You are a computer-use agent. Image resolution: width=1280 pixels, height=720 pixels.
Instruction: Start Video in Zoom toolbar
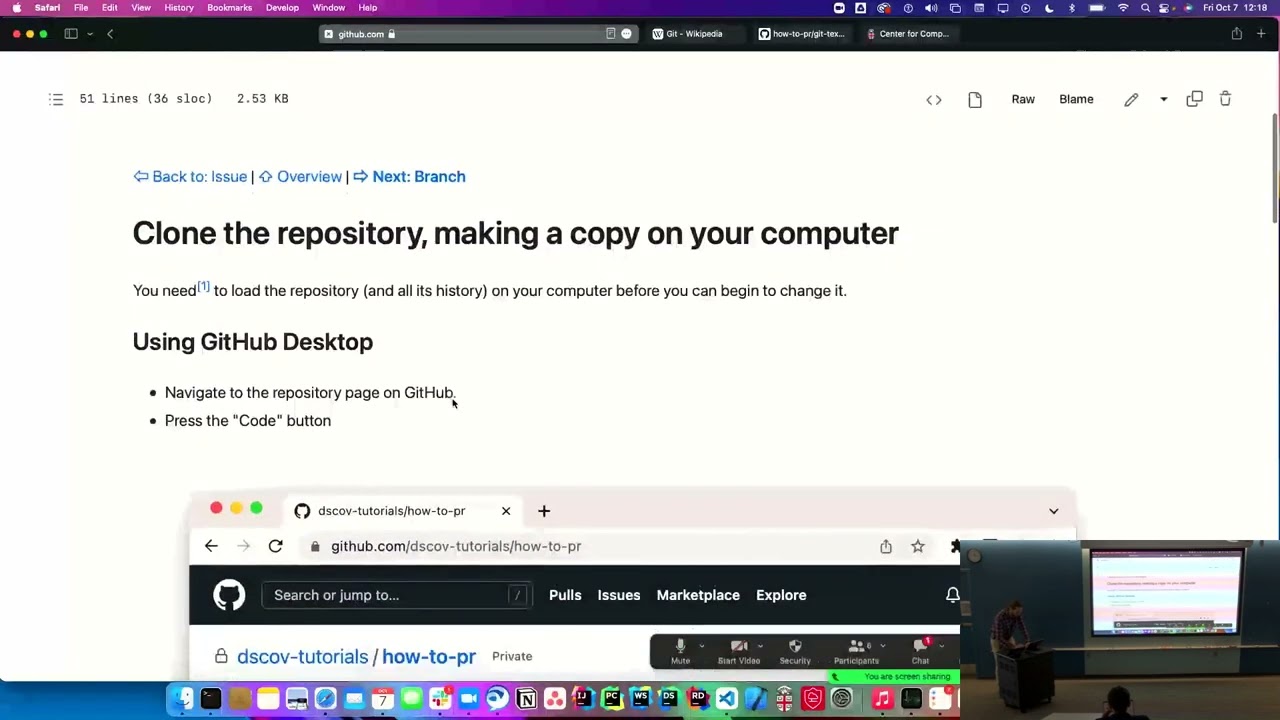click(739, 651)
